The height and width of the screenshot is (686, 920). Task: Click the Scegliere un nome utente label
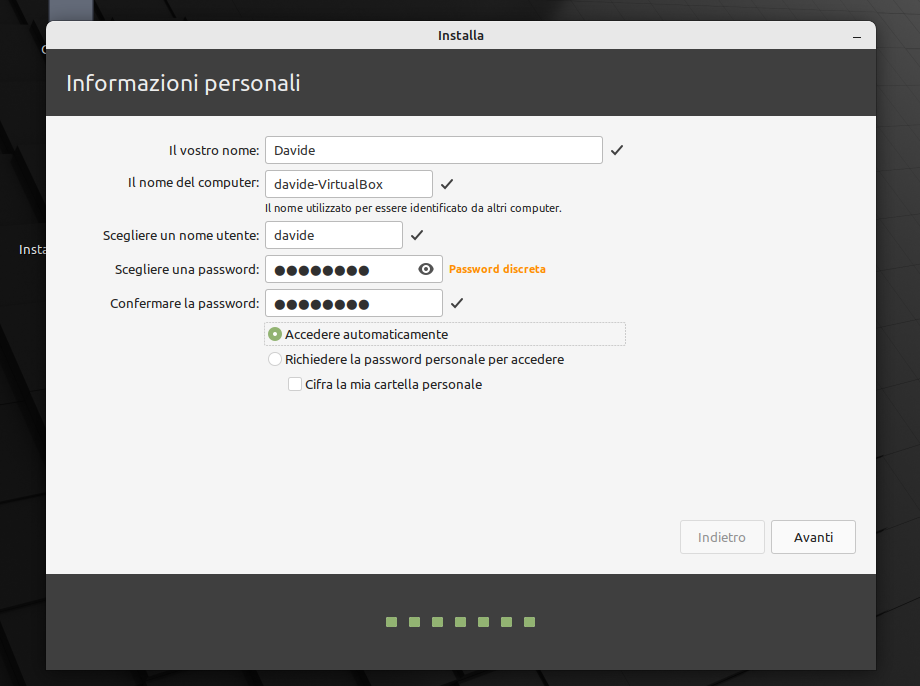tap(181, 235)
